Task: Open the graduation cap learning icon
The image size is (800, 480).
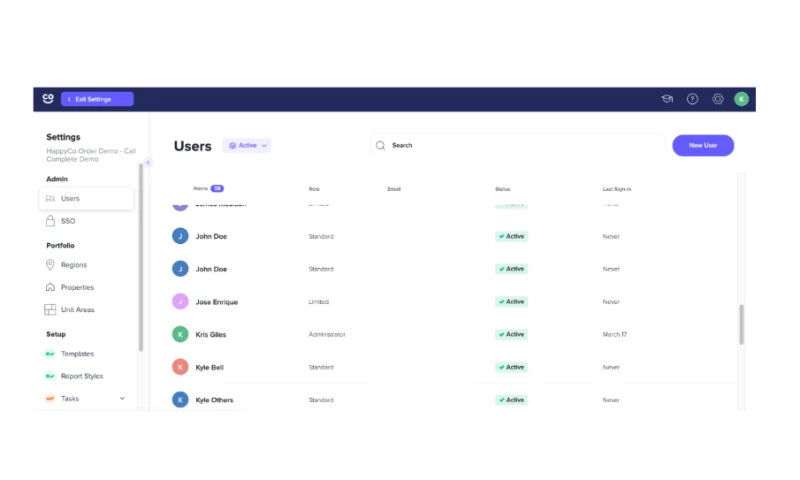Action: 667,99
